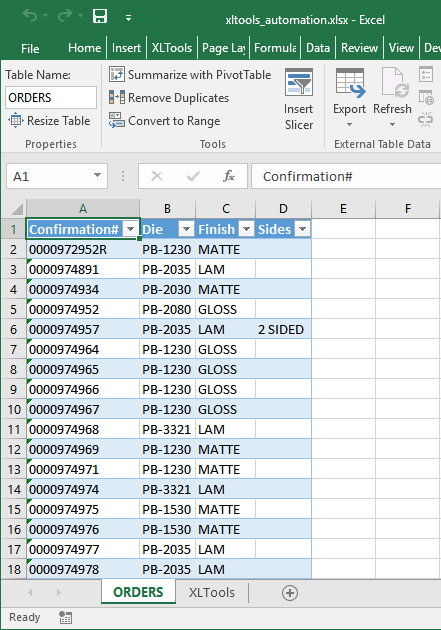Add a new sheet with plus icon
Screen dimensions: 441x630
290,593
